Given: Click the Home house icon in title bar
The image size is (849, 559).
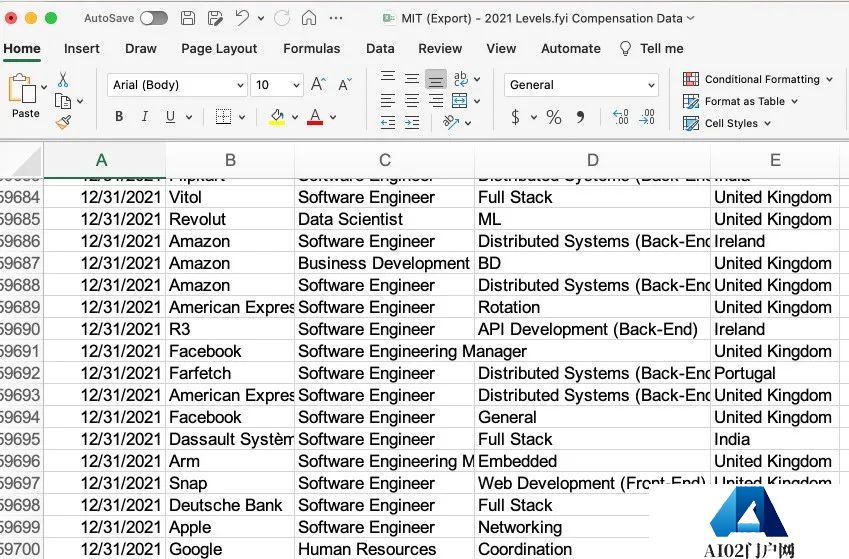Looking at the screenshot, I should coord(309,18).
